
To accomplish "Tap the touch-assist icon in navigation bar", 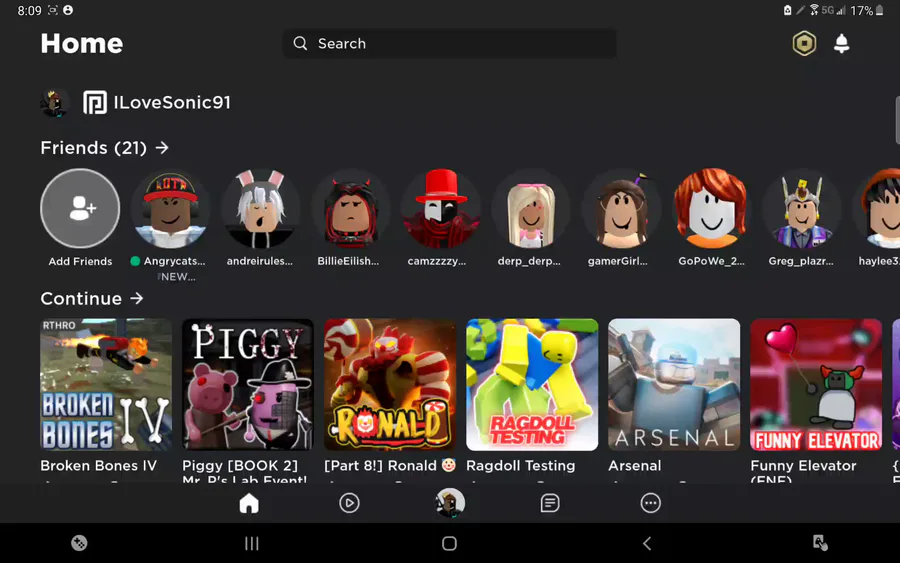I will coord(820,543).
